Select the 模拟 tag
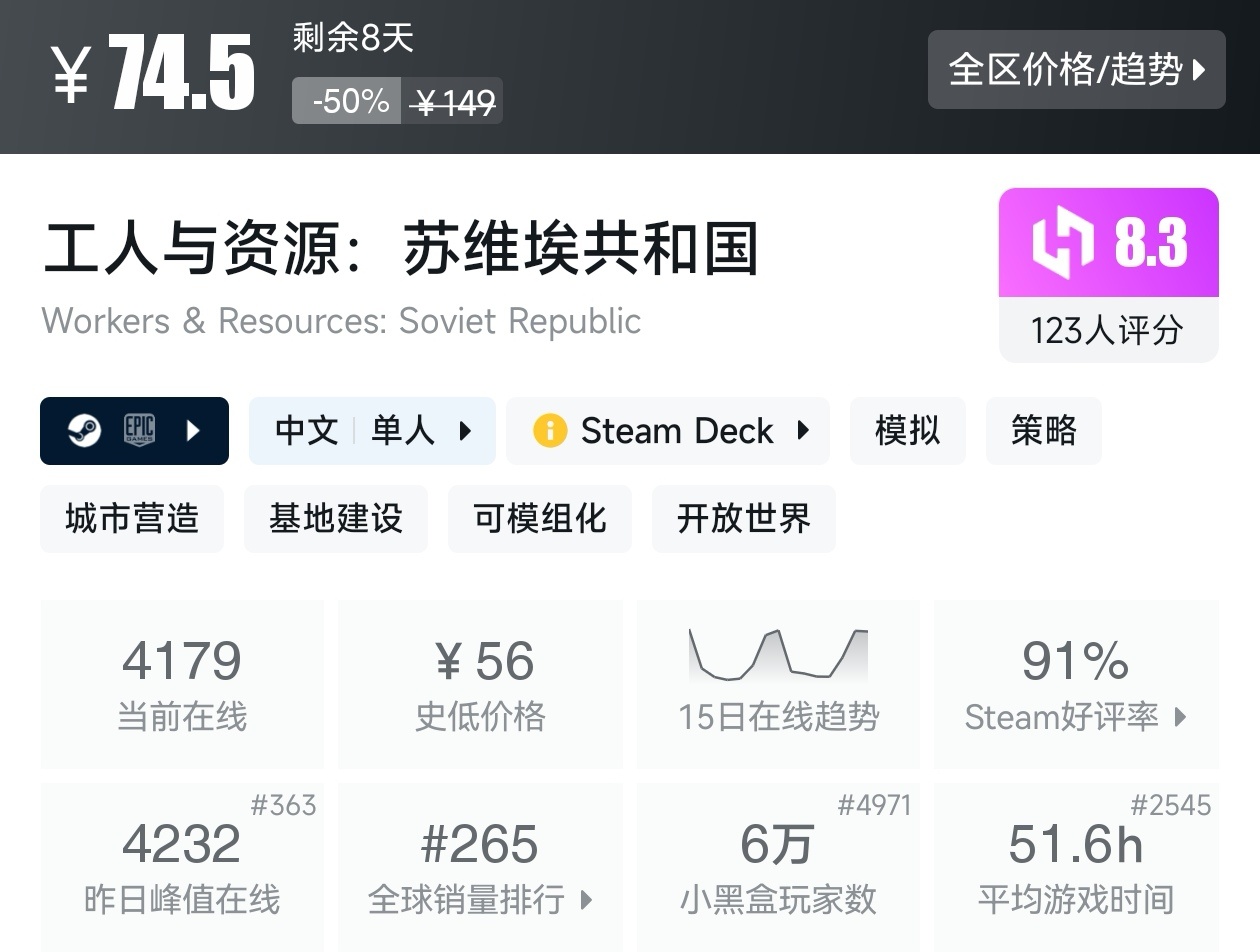 [908, 431]
